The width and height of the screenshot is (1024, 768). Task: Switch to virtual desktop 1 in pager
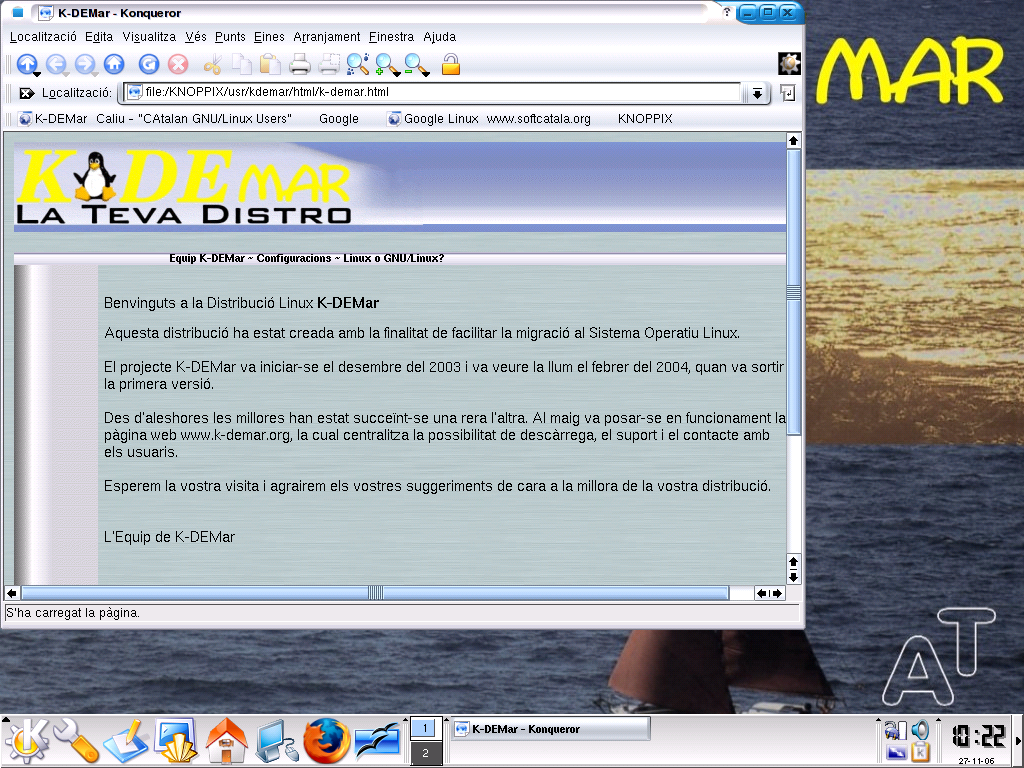425,729
